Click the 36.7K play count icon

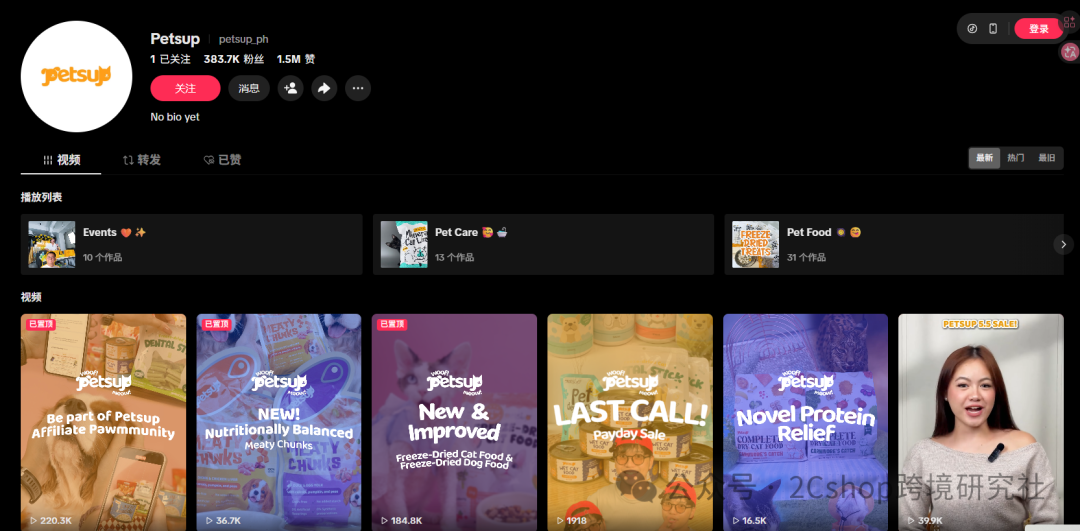tap(209, 521)
